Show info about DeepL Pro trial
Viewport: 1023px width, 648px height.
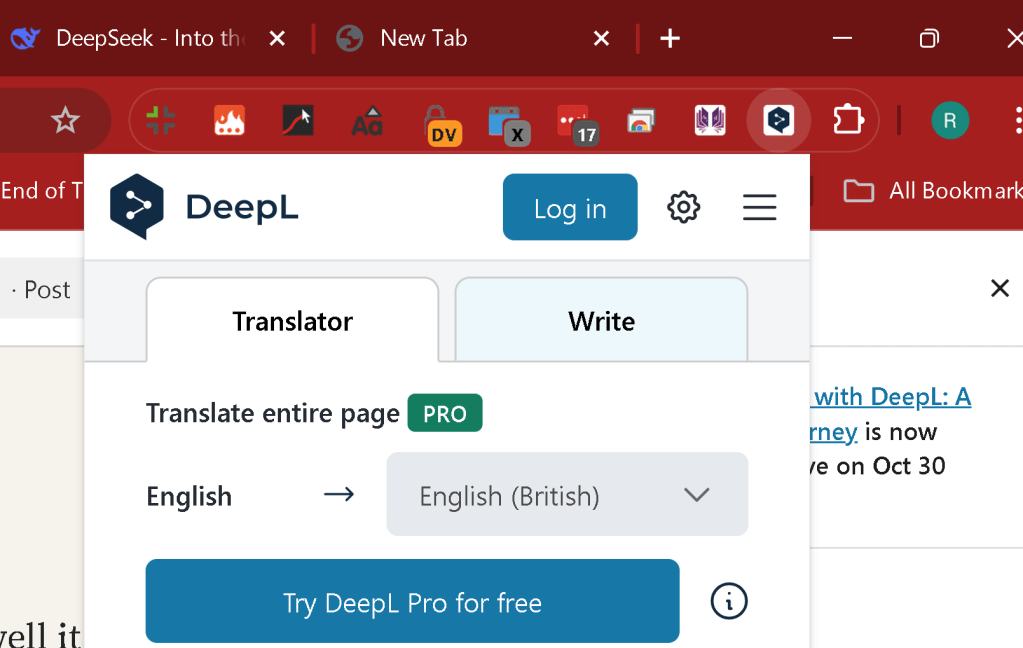(729, 601)
